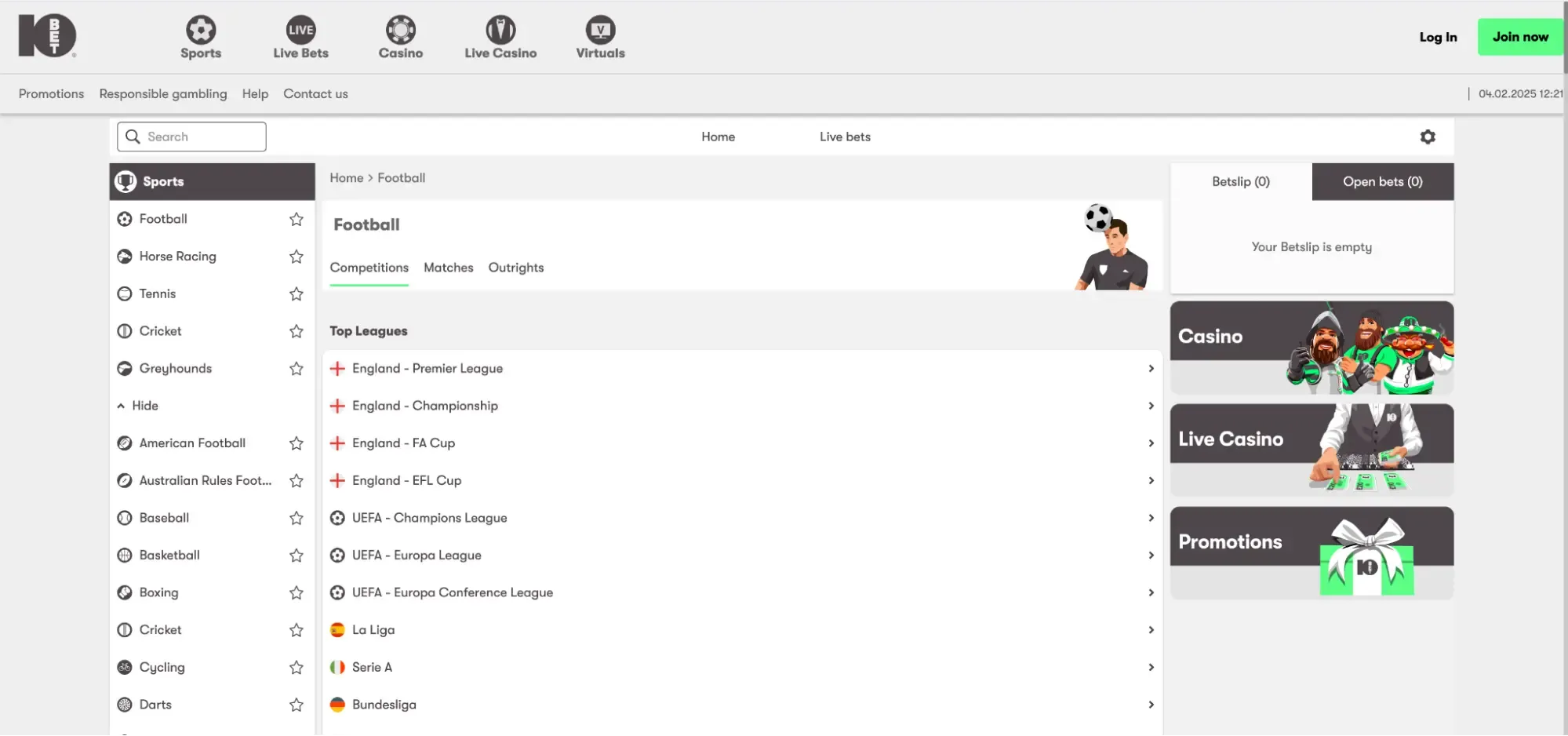Open the Contact us link
The width and height of the screenshot is (1568, 736).
(315, 93)
